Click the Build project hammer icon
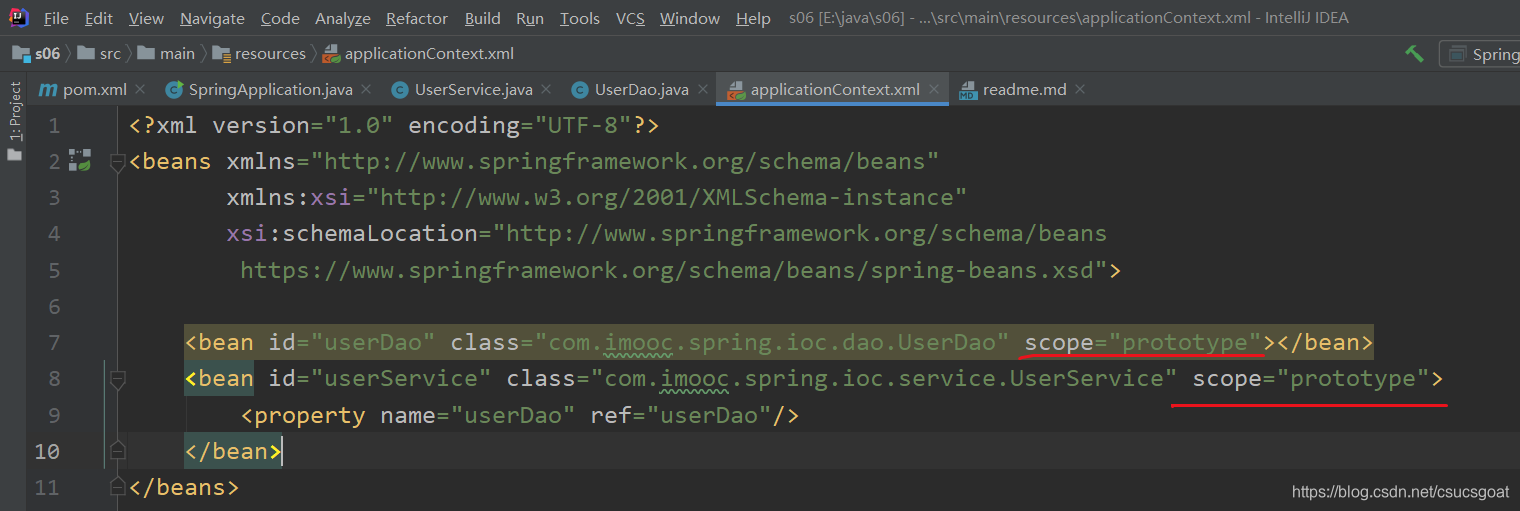 (1414, 53)
